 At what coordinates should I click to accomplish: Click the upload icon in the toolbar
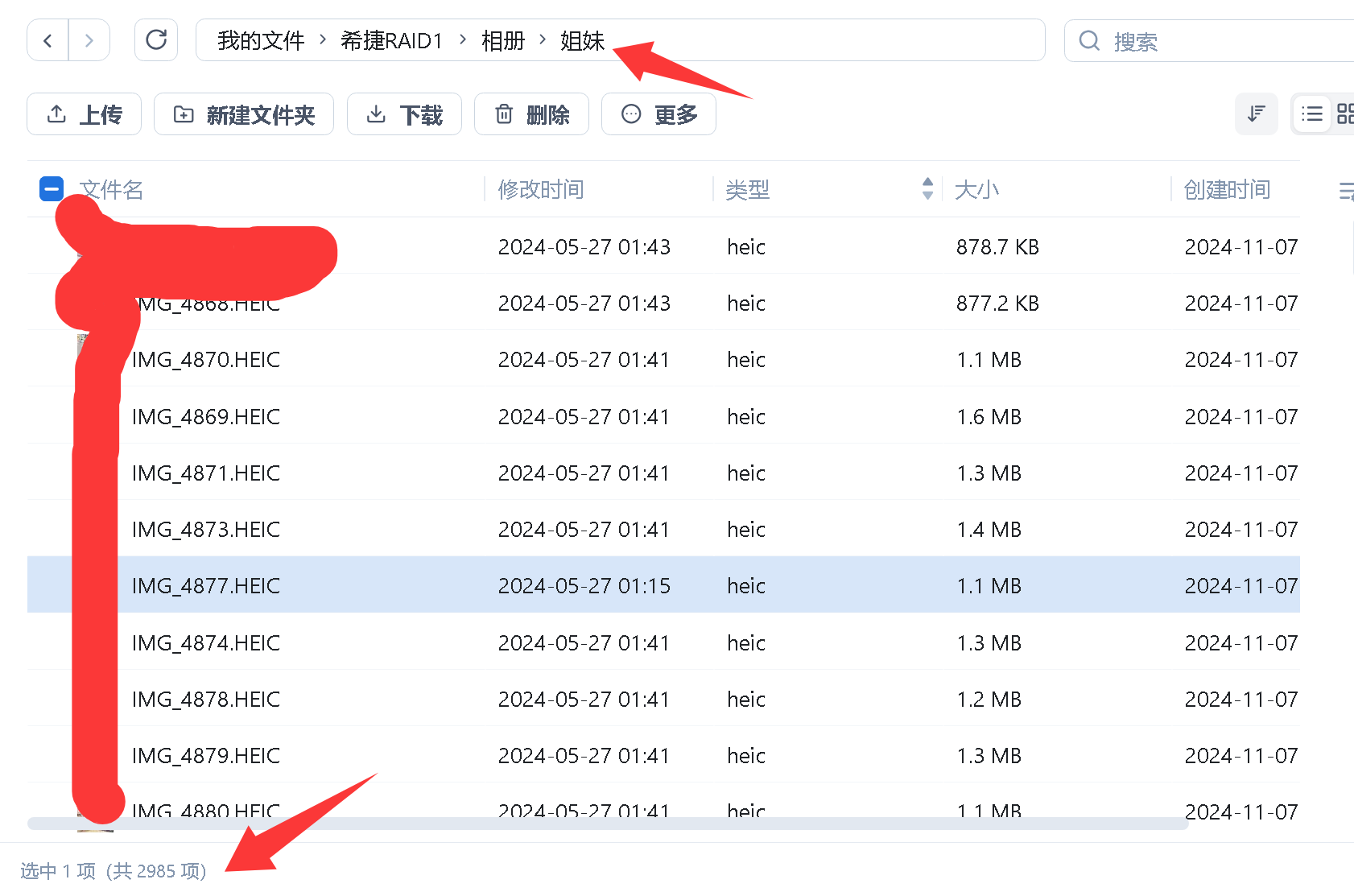point(56,114)
